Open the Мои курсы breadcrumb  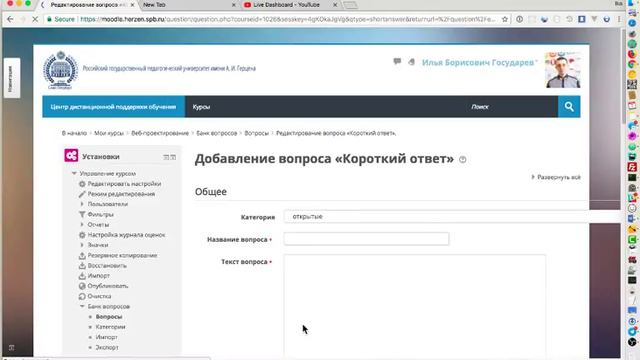(x=109, y=133)
